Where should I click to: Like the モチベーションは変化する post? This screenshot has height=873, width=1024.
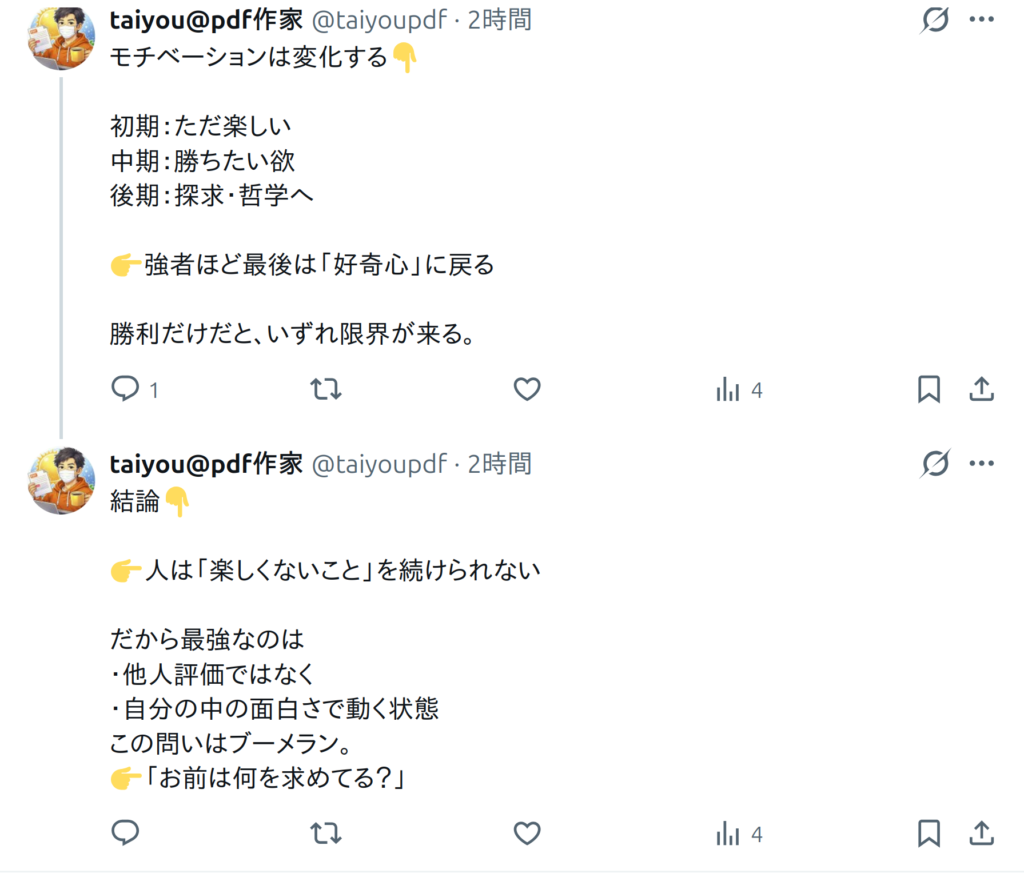click(x=527, y=389)
